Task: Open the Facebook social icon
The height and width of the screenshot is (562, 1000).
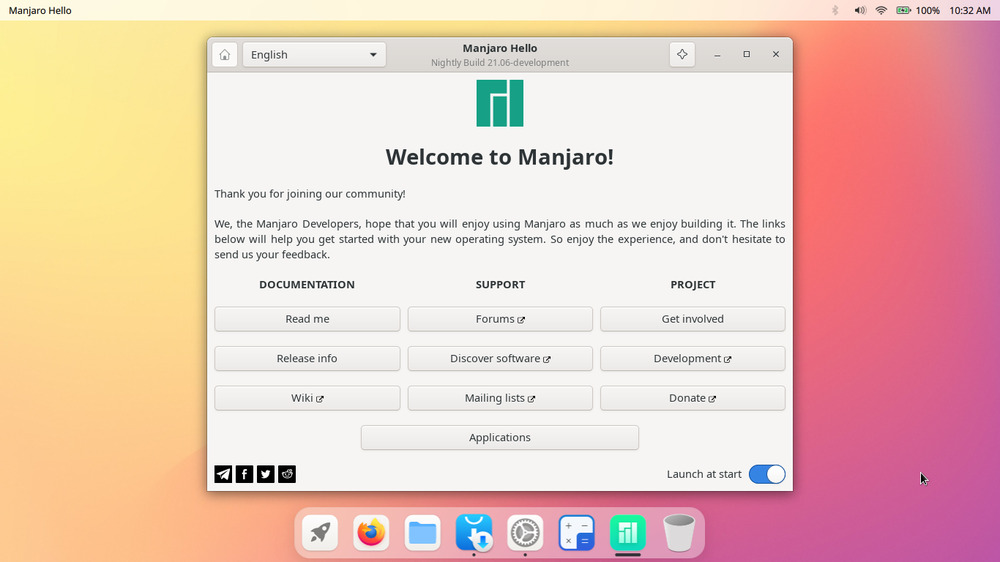Action: click(x=244, y=474)
